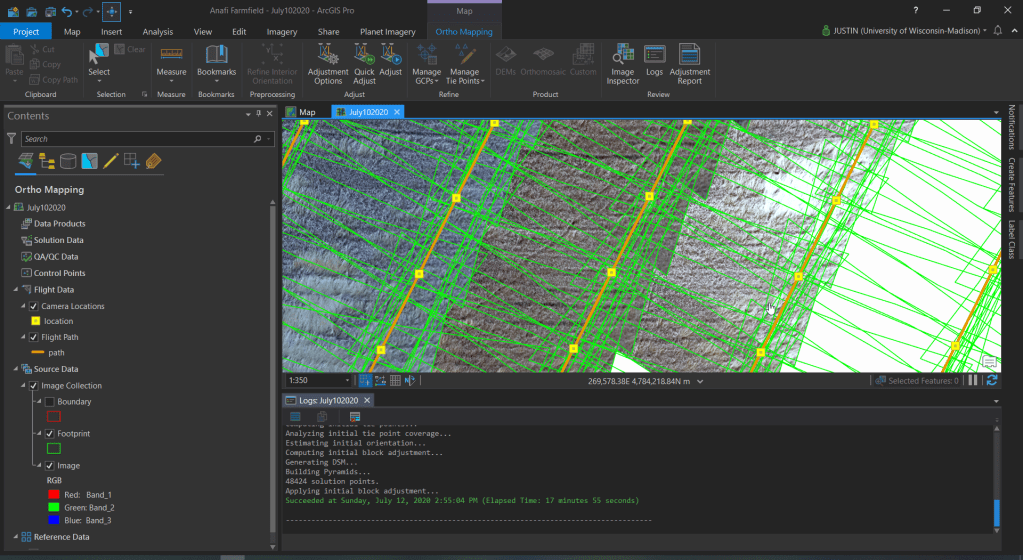
Task: Uncheck the Camera Locations layer
Action: click(x=34, y=306)
